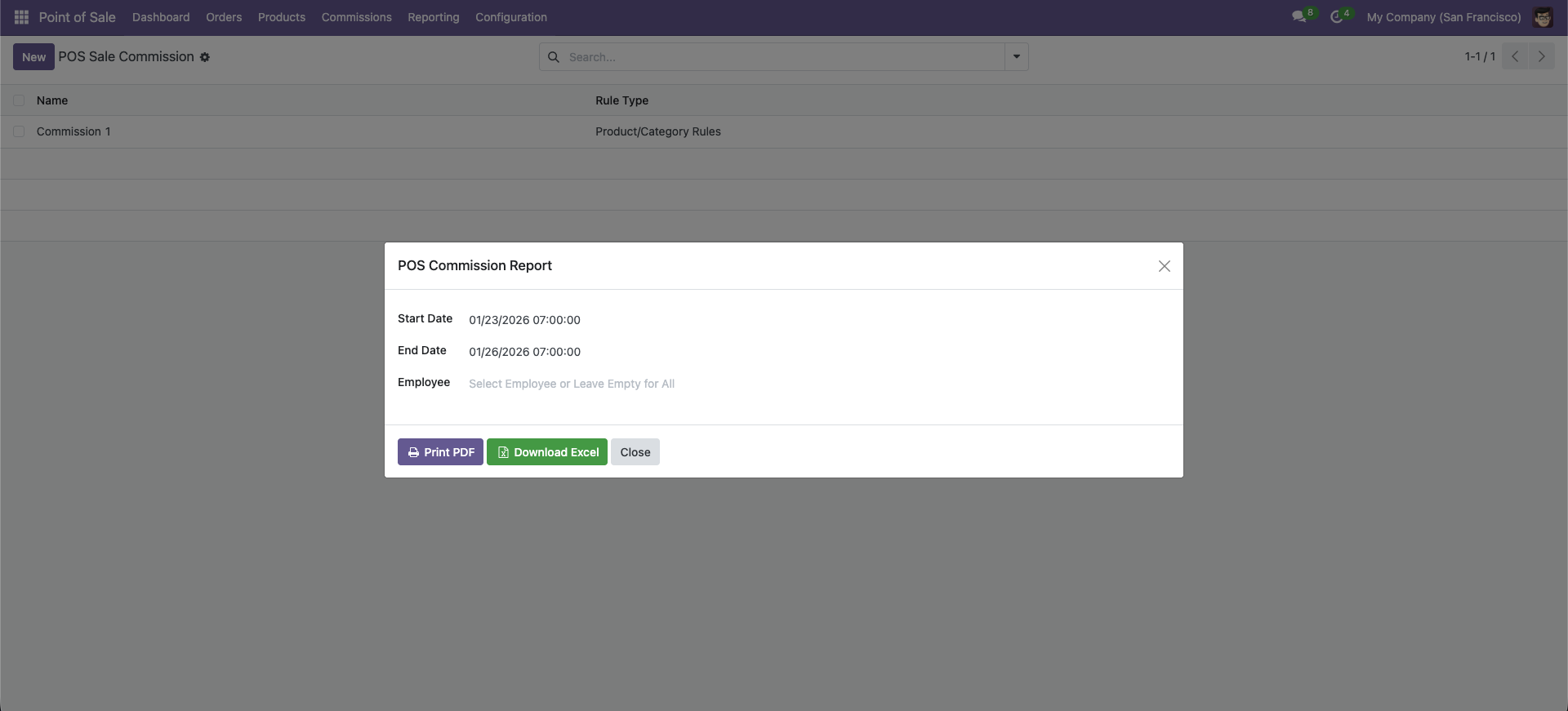Open the Commissions menu

[357, 17]
